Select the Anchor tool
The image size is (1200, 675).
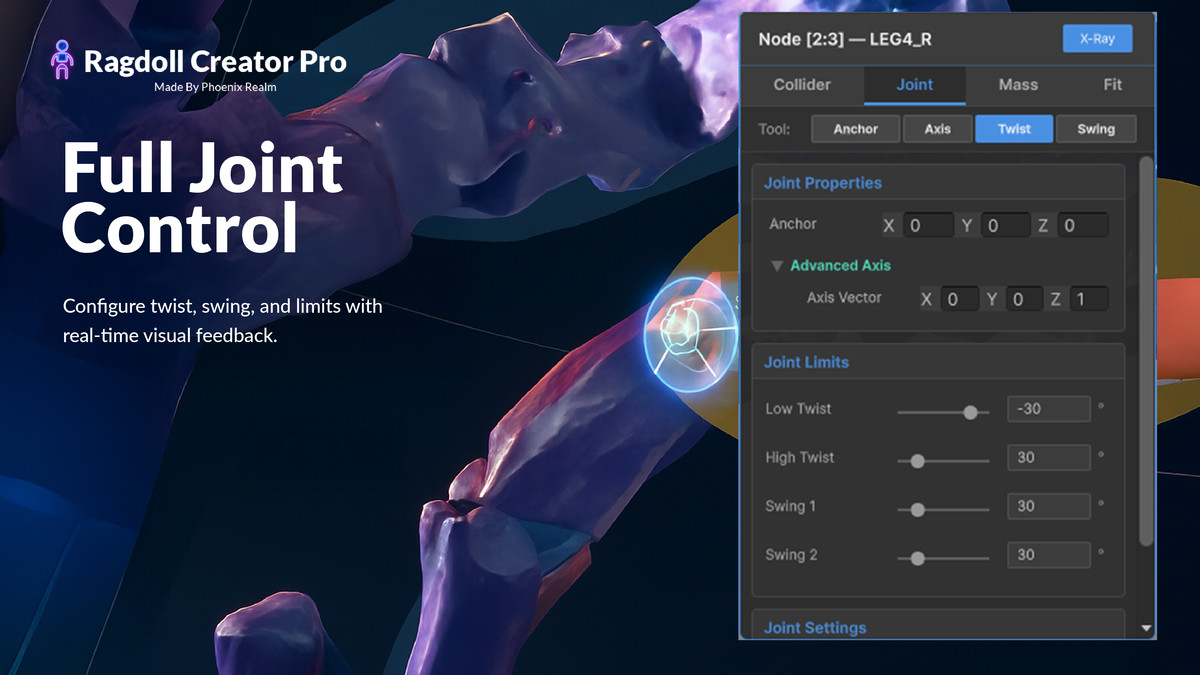coord(855,128)
